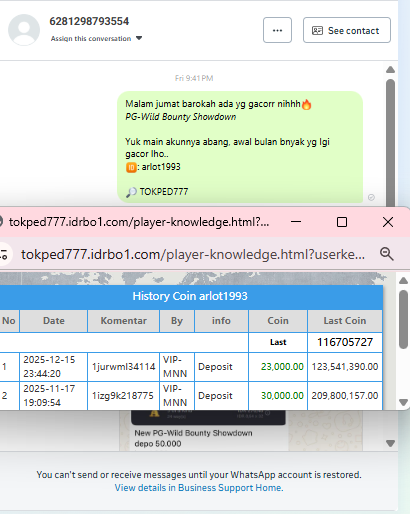Click phone number 6281298793554 header
This screenshot has width=410, height=514.
89,21
